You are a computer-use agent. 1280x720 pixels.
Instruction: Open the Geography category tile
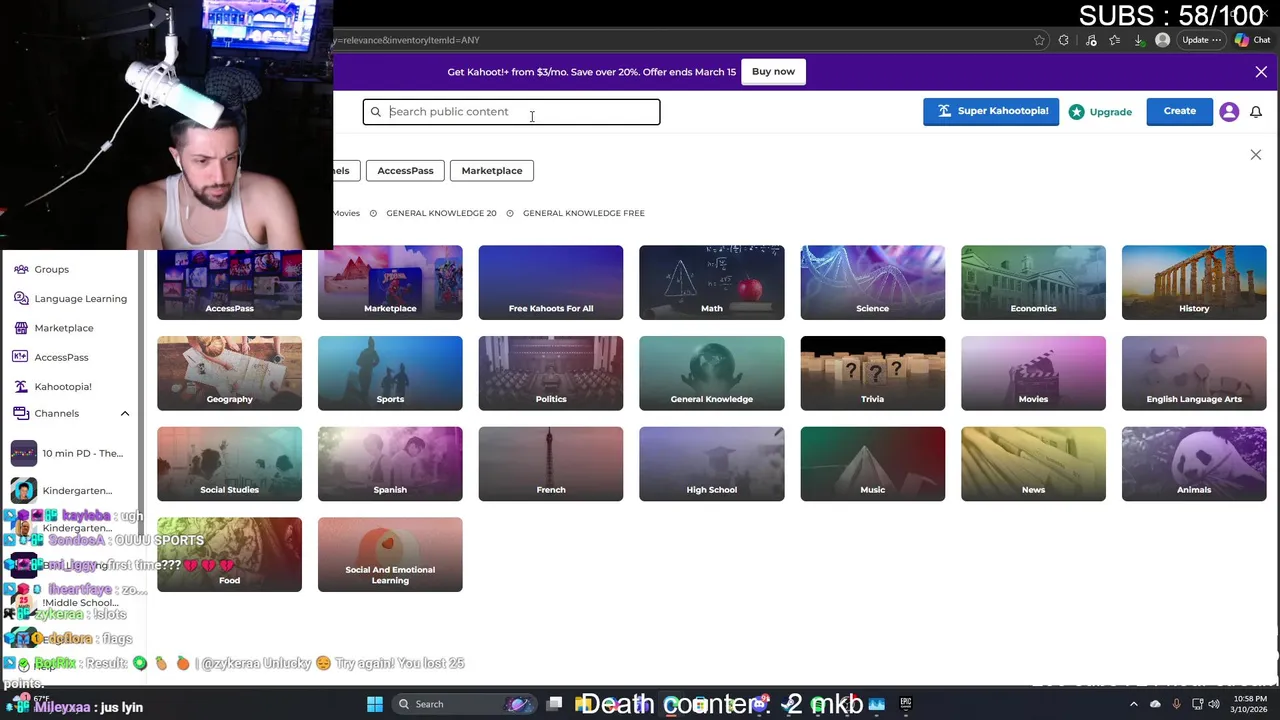point(229,373)
